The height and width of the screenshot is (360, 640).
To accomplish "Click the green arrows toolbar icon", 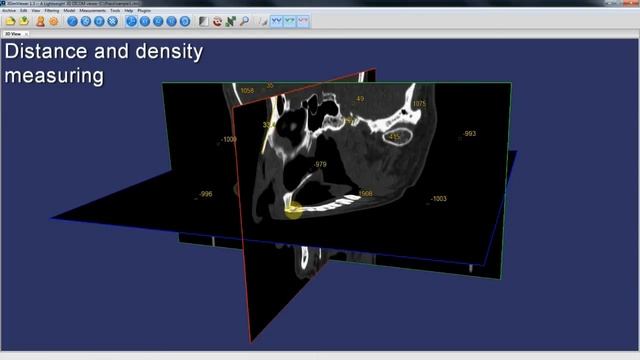I will pyautogui.click(x=231, y=21).
